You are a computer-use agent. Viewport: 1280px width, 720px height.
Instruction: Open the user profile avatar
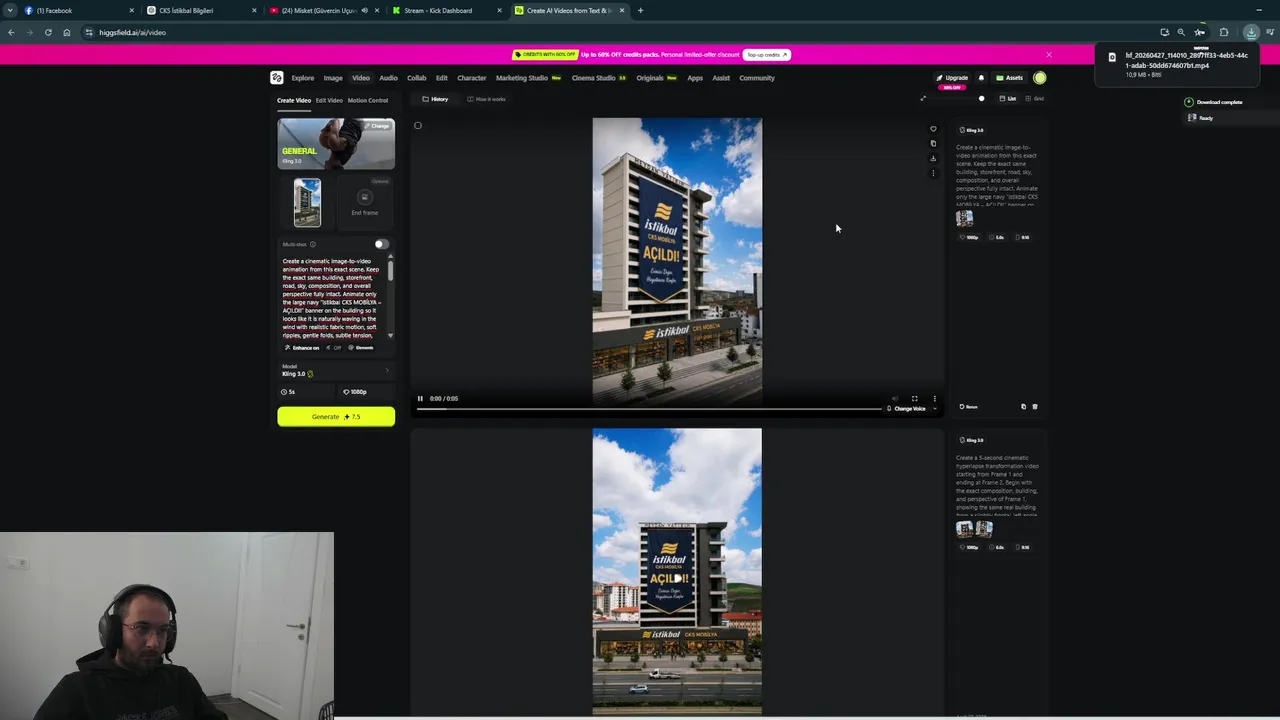[1040, 78]
